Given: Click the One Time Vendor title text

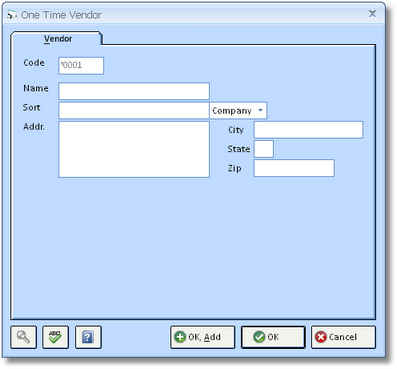Looking at the screenshot, I should click(x=61, y=15).
